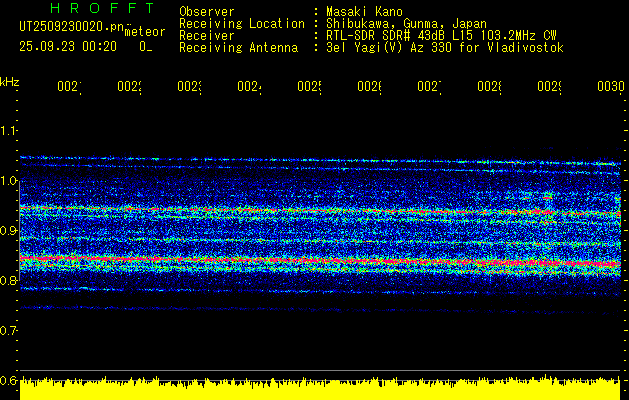Click the 3el Yagi(V) Az 330 antenna text

click(445, 48)
